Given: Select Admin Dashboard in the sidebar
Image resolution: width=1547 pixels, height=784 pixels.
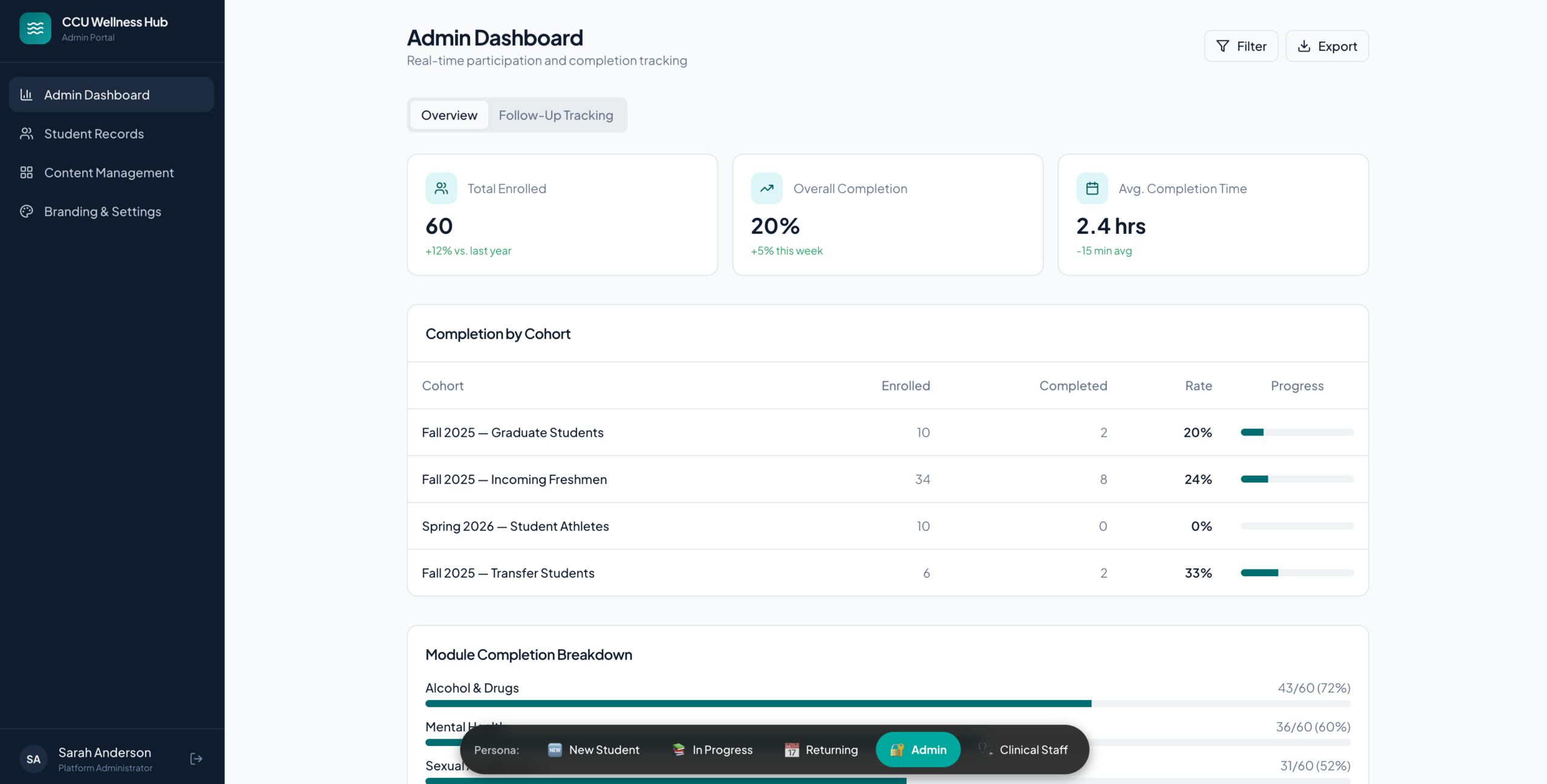Looking at the screenshot, I should coord(97,95).
